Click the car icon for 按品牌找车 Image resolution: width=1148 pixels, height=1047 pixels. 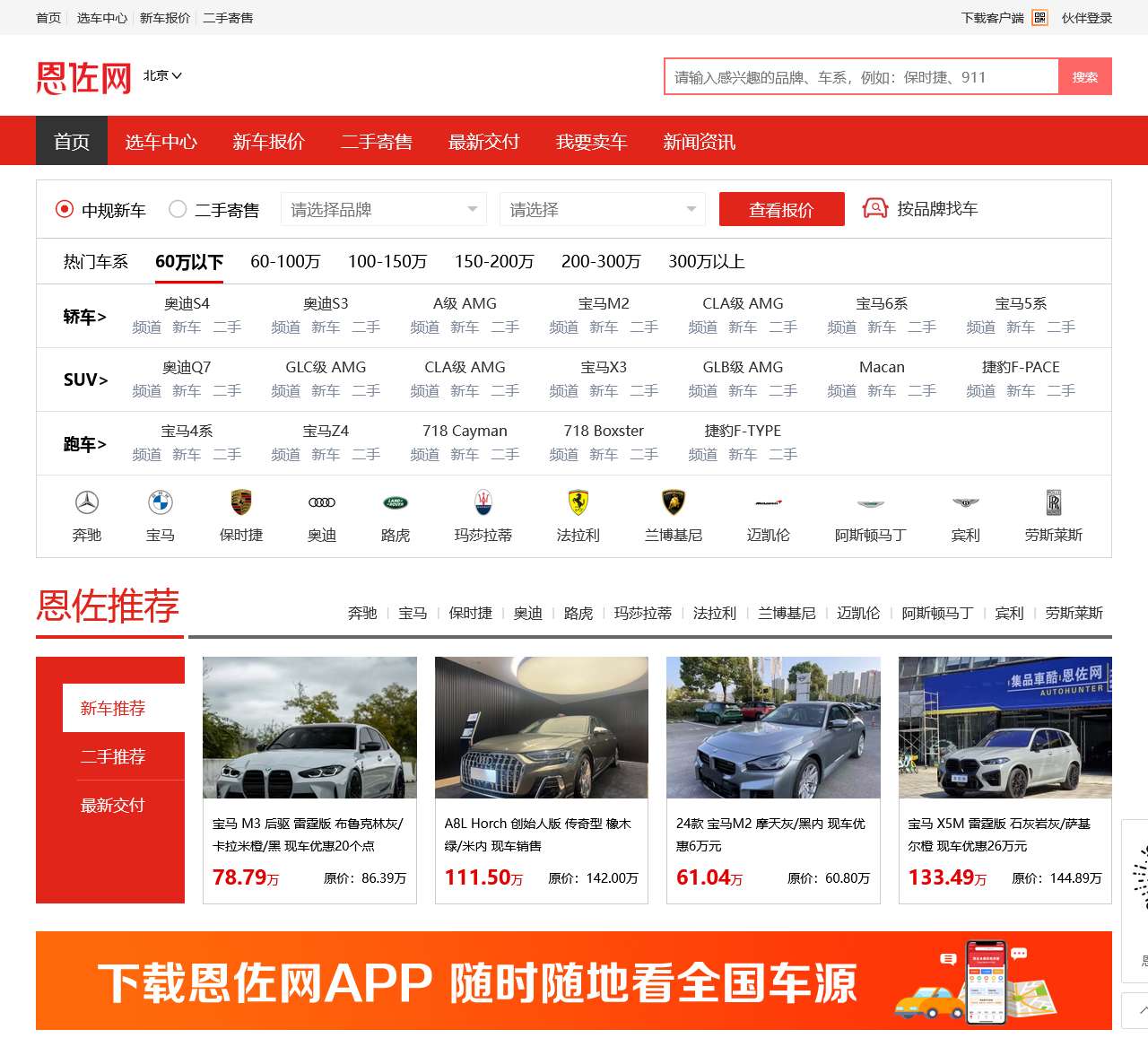click(x=874, y=208)
